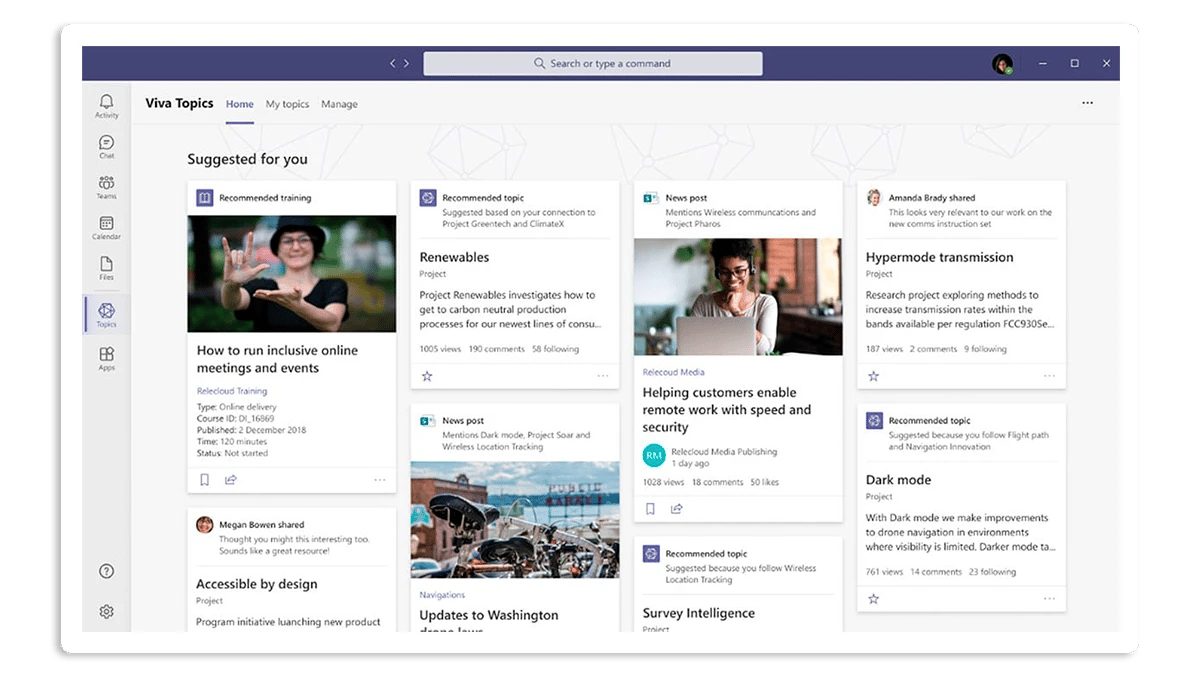Open the Relecloud Training link
1200x677 pixels.
click(x=232, y=391)
